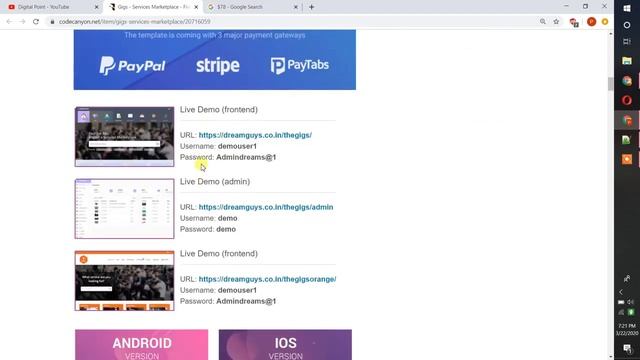Image resolution: width=640 pixels, height=360 pixels.
Task: Click the Cortana circle icon
Action: [627, 25]
